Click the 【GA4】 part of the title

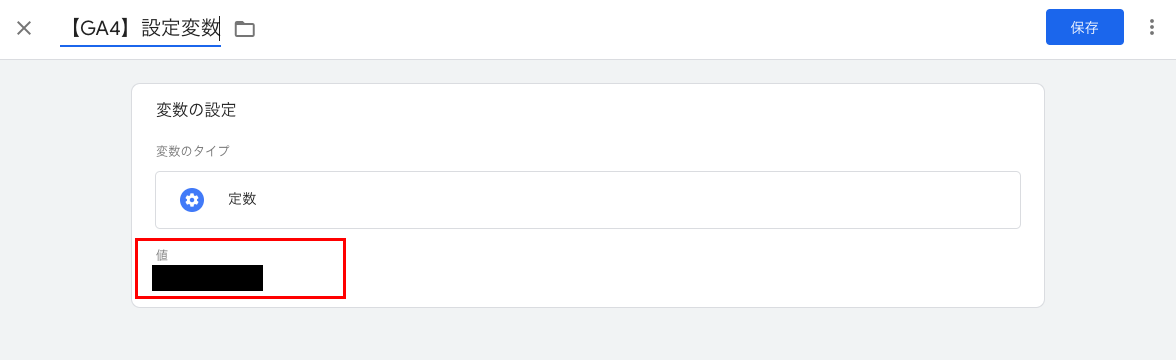[x=100, y=29]
